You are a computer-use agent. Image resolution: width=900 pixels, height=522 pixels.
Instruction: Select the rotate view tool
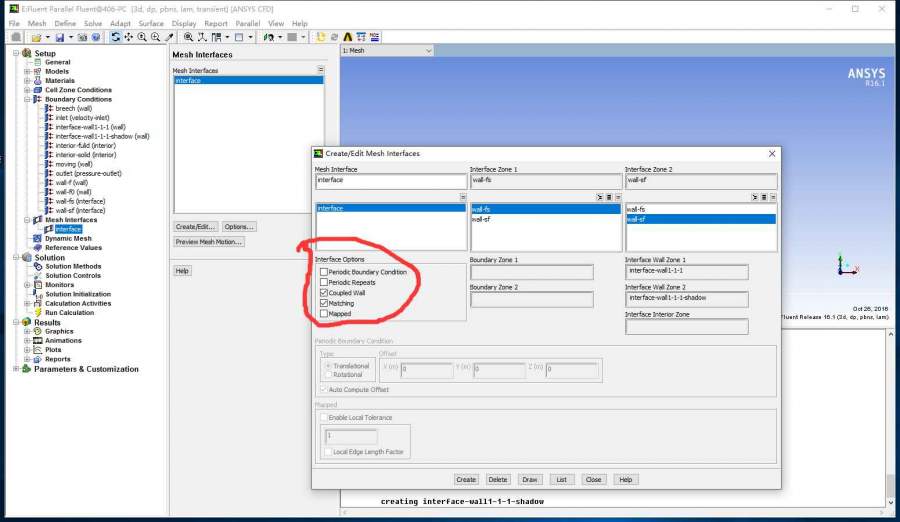pyautogui.click(x=115, y=37)
